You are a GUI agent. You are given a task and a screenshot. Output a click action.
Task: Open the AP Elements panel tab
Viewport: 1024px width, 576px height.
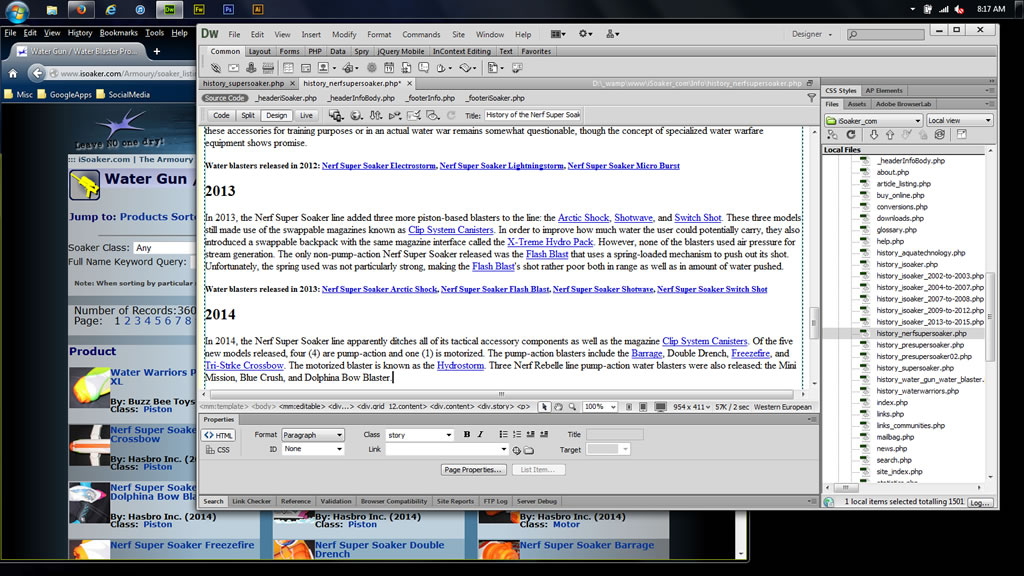(x=884, y=91)
